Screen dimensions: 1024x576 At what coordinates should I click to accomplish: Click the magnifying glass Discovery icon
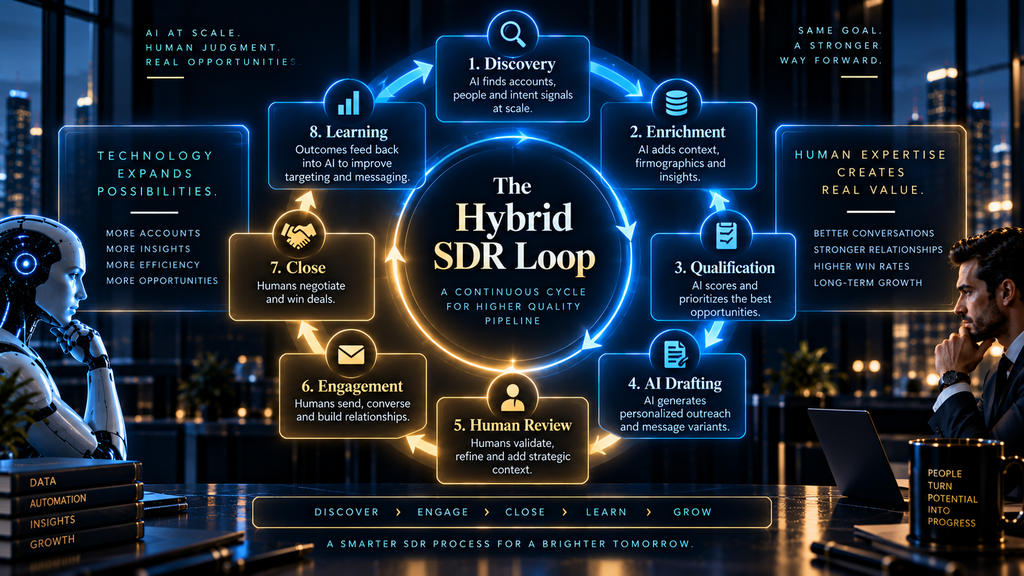[513, 33]
